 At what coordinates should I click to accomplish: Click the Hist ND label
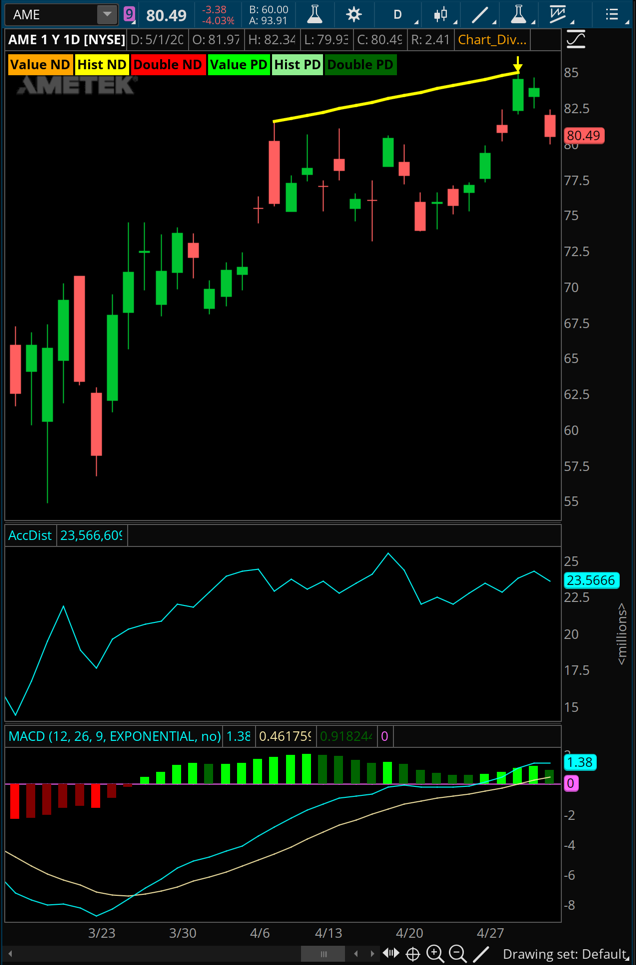click(102, 65)
